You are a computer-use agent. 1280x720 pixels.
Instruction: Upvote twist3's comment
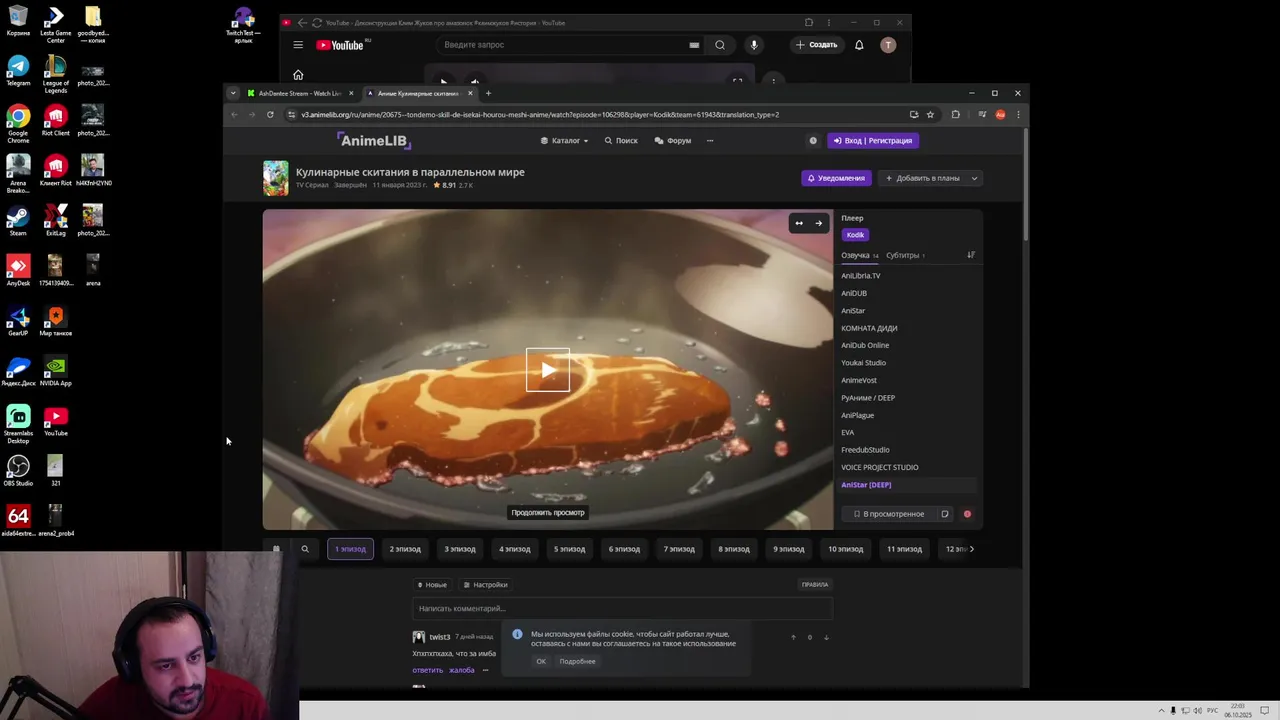click(793, 637)
